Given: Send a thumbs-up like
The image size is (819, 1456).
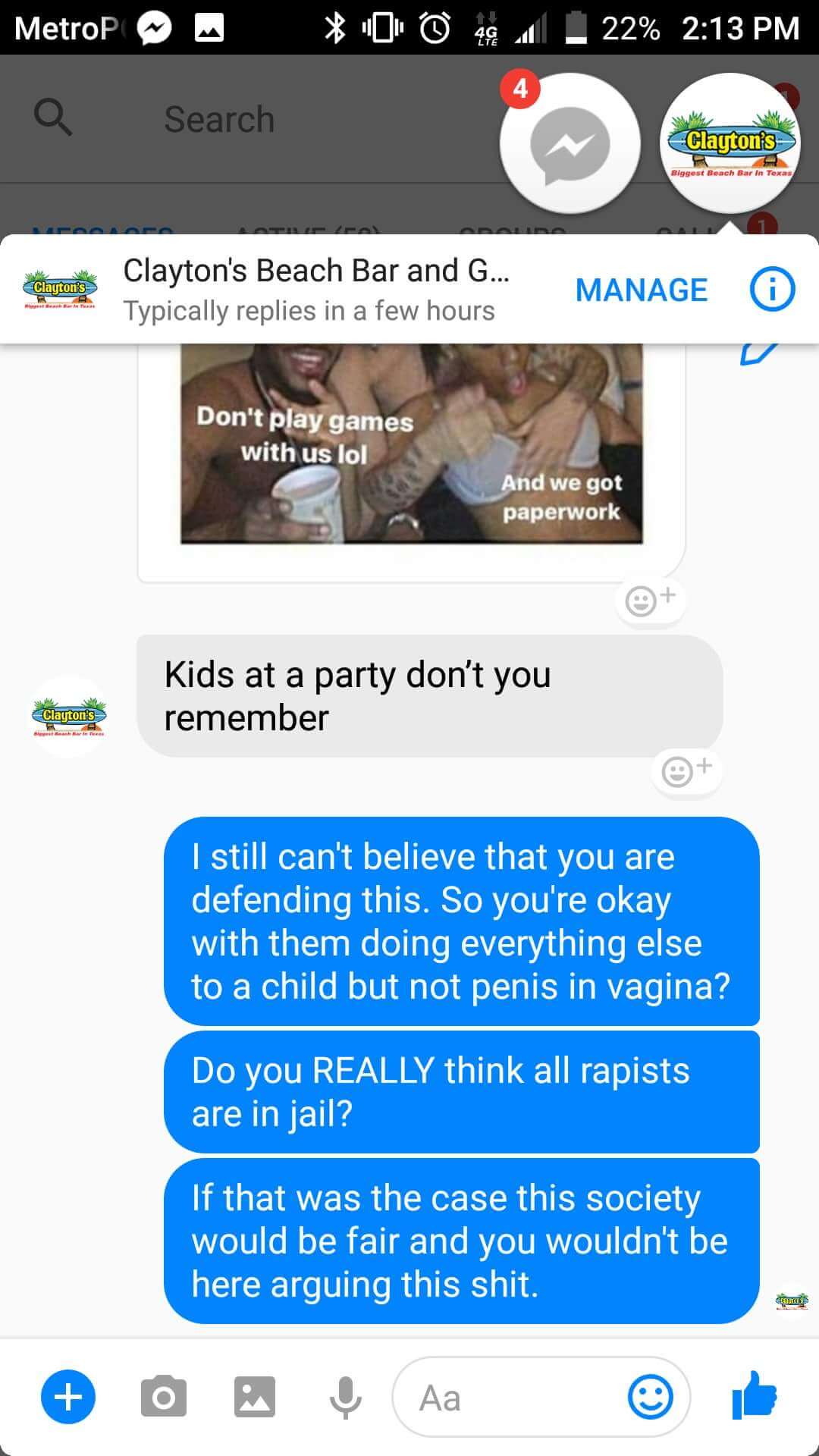Looking at the screenshot, I should tap(755, 1395).
